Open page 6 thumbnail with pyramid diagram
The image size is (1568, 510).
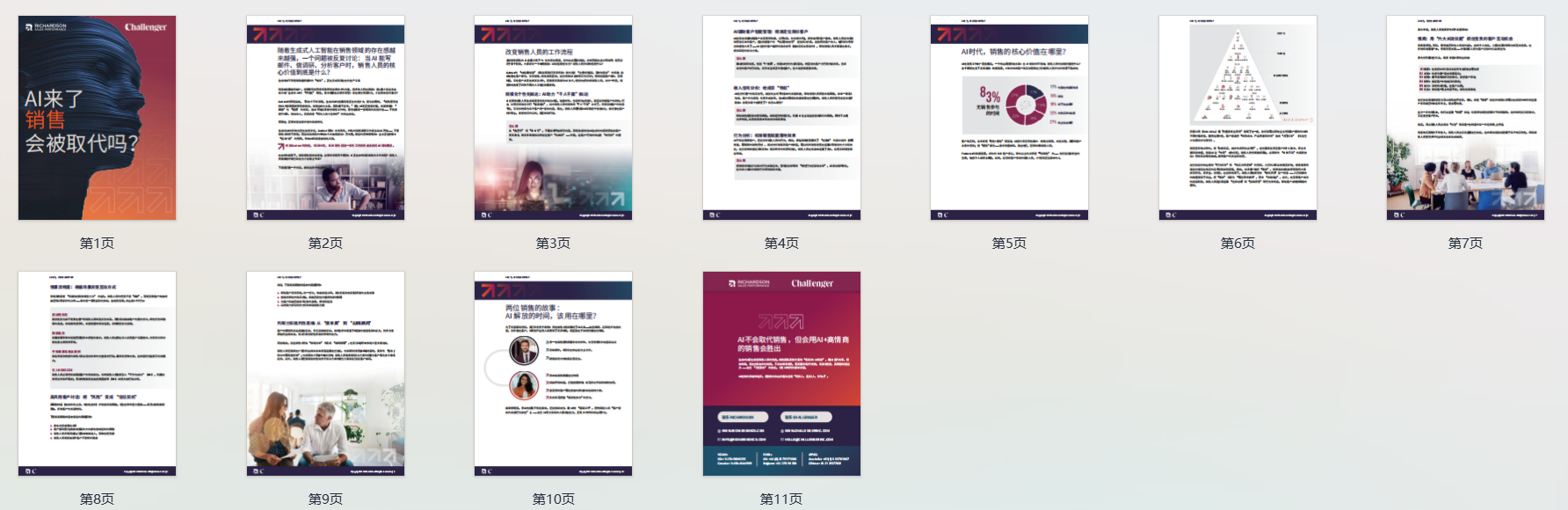click(1238, 118)
